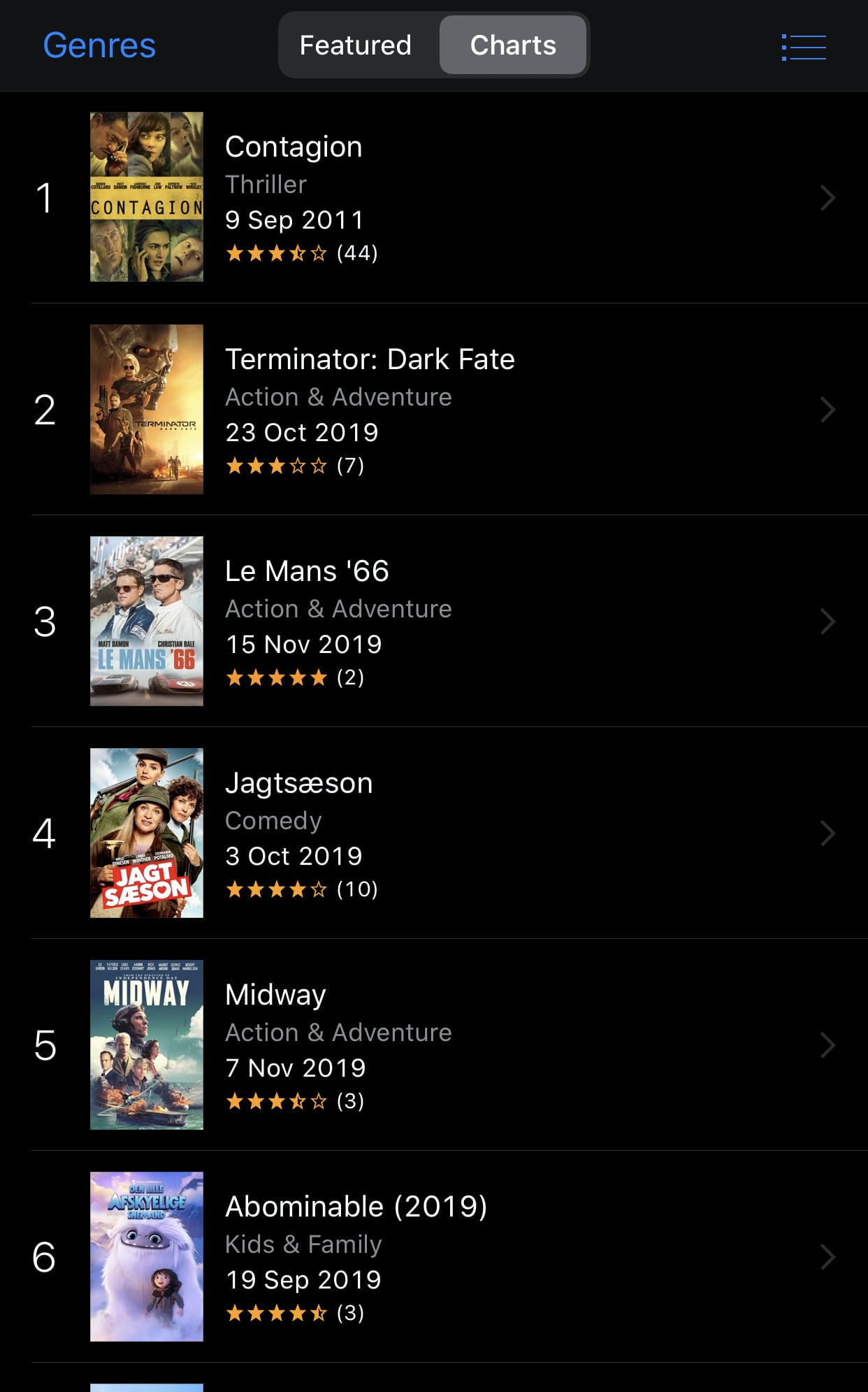
Task: Tap the rating count (44) beside Contagion
Action: click(x=356, y=254)
